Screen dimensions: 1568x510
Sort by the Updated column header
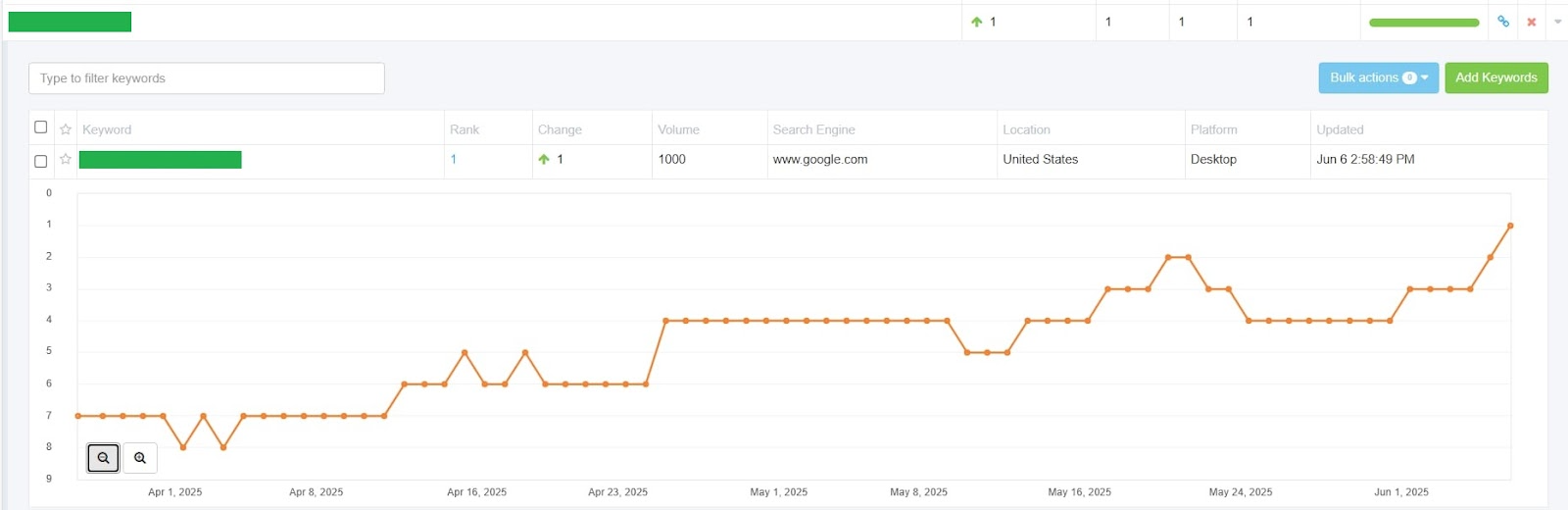coord(1340,129)
